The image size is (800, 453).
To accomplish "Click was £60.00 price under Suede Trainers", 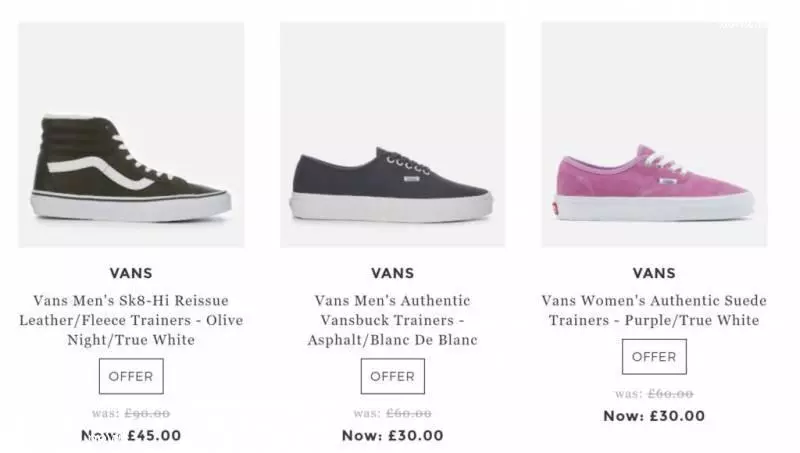I will point(654,394).
